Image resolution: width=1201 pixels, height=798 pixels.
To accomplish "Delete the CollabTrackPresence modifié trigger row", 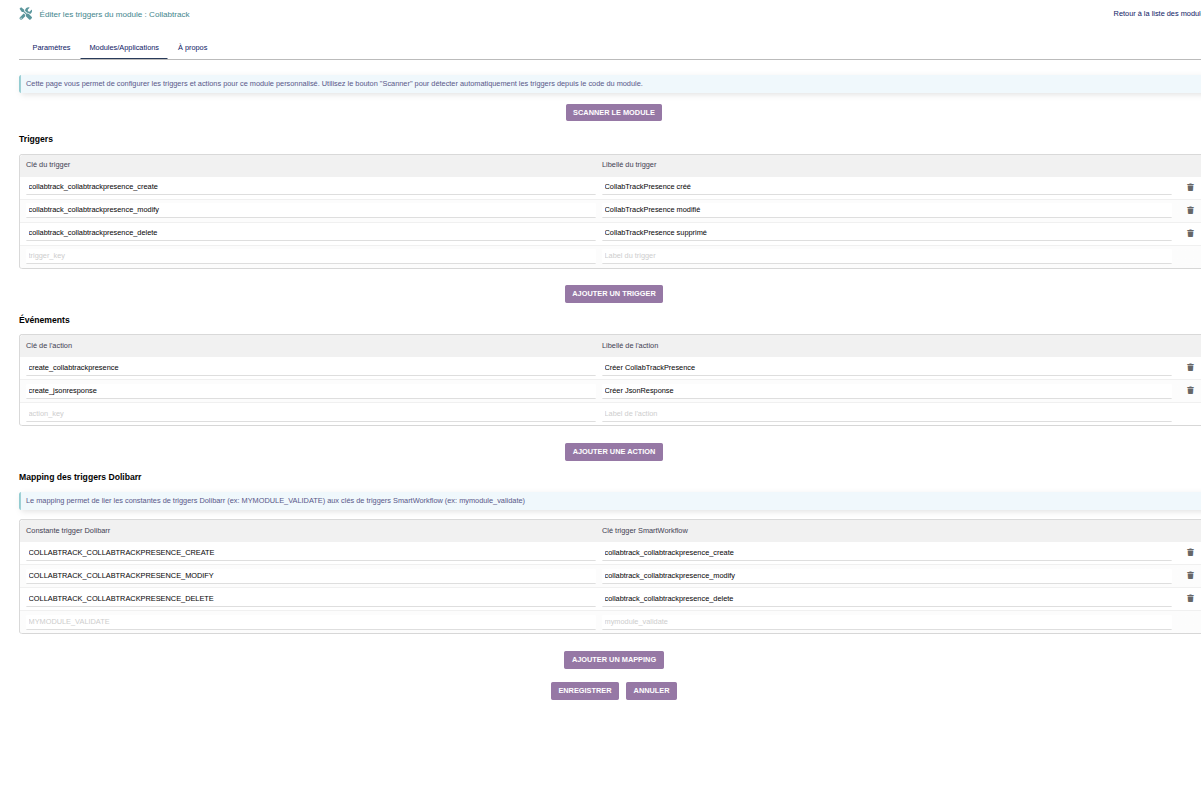I will (x=1190, y=210).
